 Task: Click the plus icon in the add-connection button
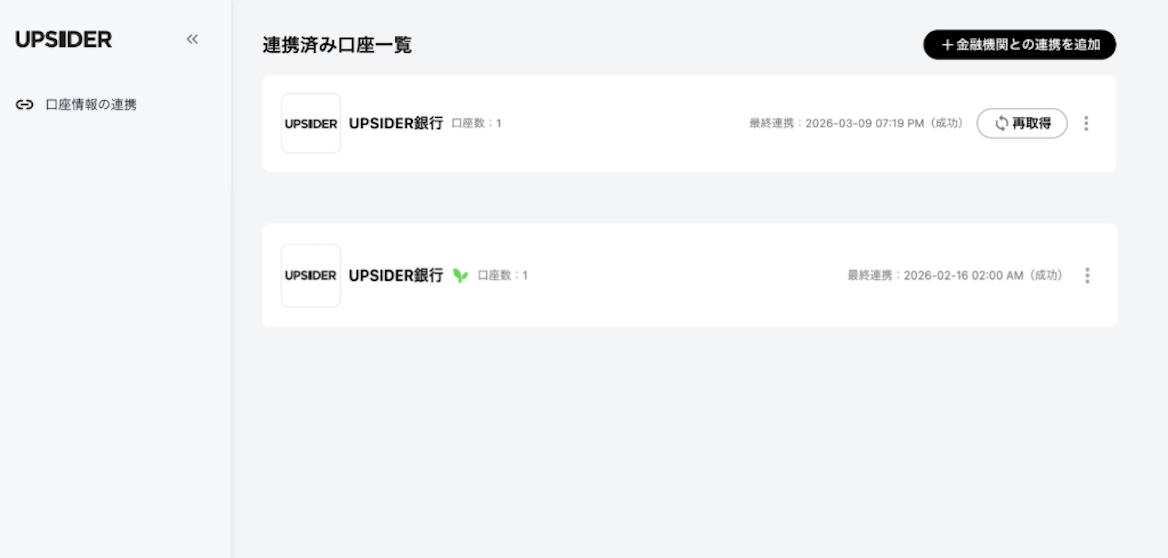[x=947, y=45]
